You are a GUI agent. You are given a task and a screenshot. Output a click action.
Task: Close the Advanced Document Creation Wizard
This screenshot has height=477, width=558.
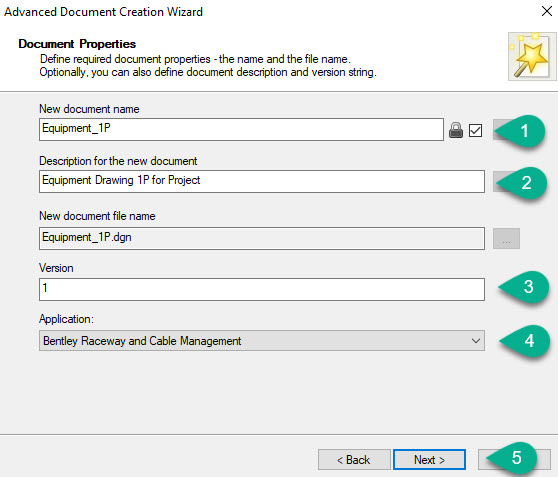coord(547,11)
